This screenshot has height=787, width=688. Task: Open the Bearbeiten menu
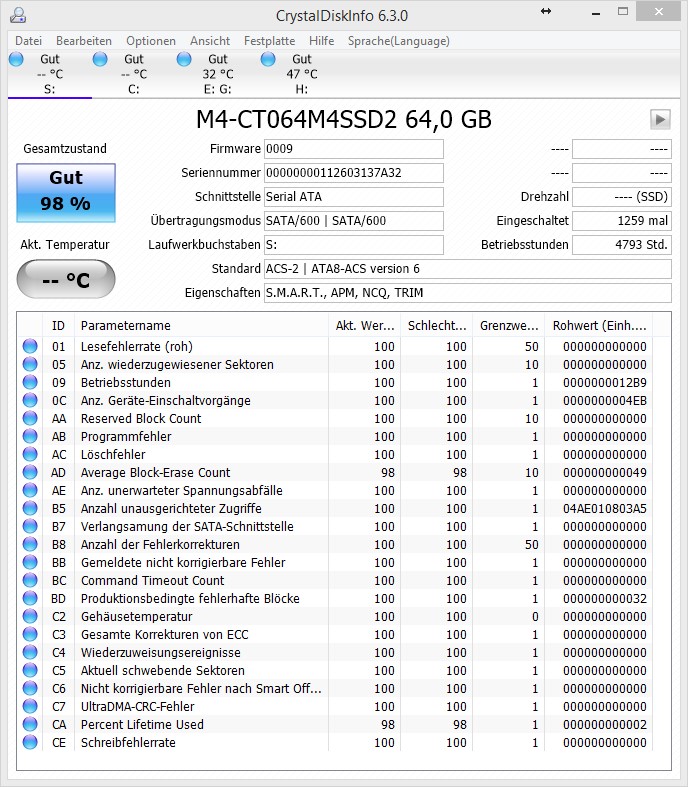pos(84,41)
